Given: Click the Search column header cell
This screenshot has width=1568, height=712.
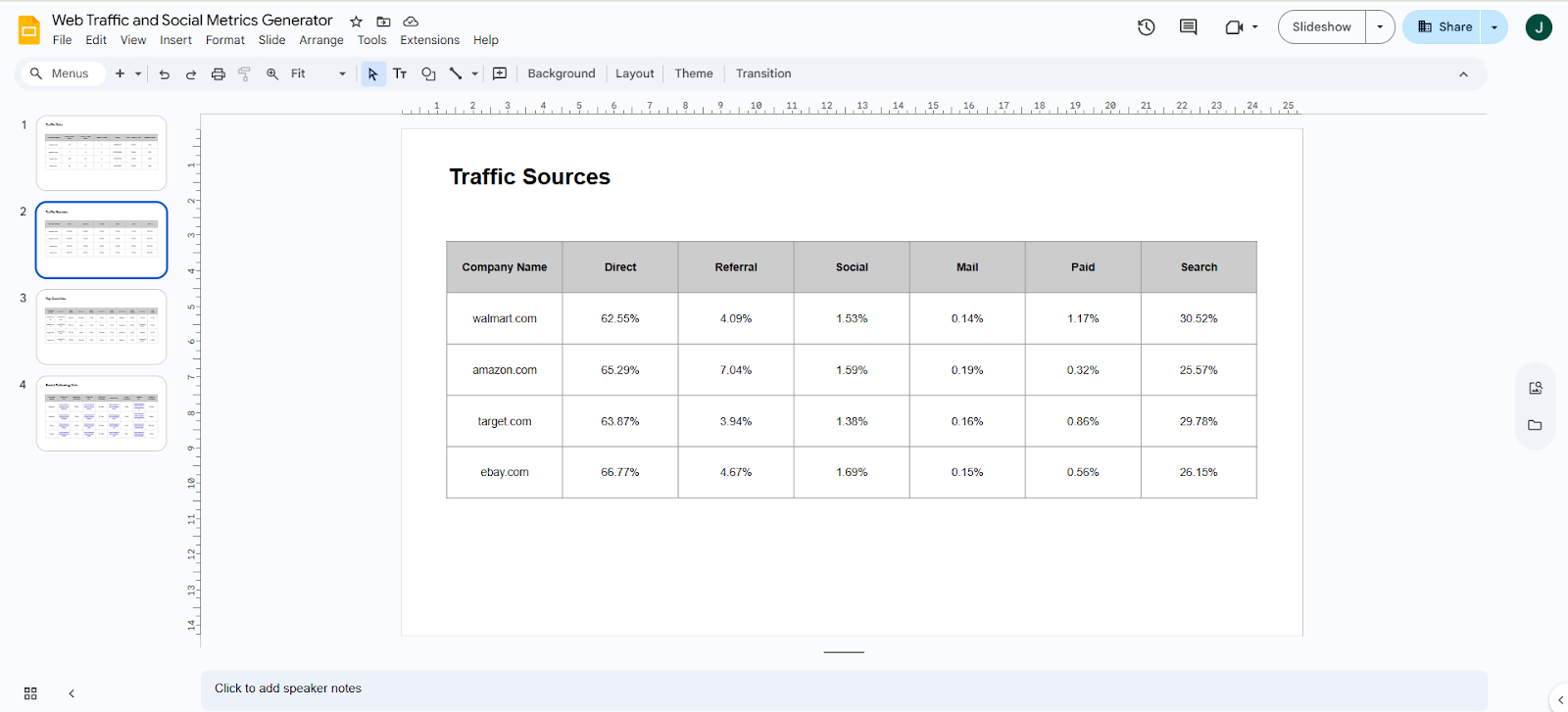Looking at the screenshot, I should pos(1199,267).
